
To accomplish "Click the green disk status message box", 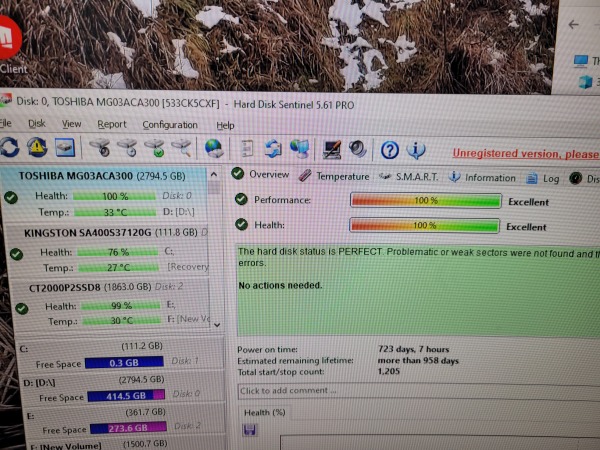I will [x=418, y=291].
